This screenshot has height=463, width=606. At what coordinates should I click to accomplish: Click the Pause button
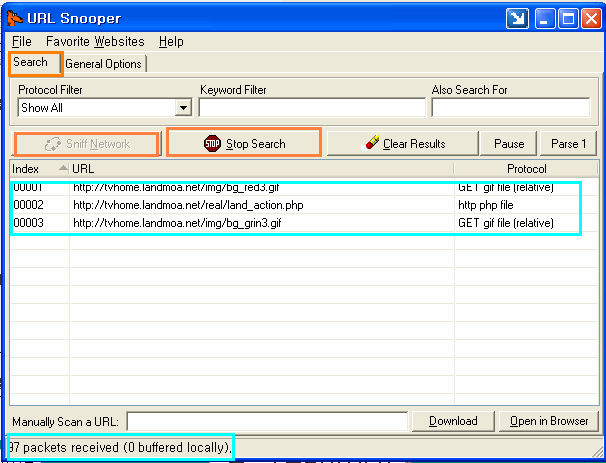coord(509,144)
